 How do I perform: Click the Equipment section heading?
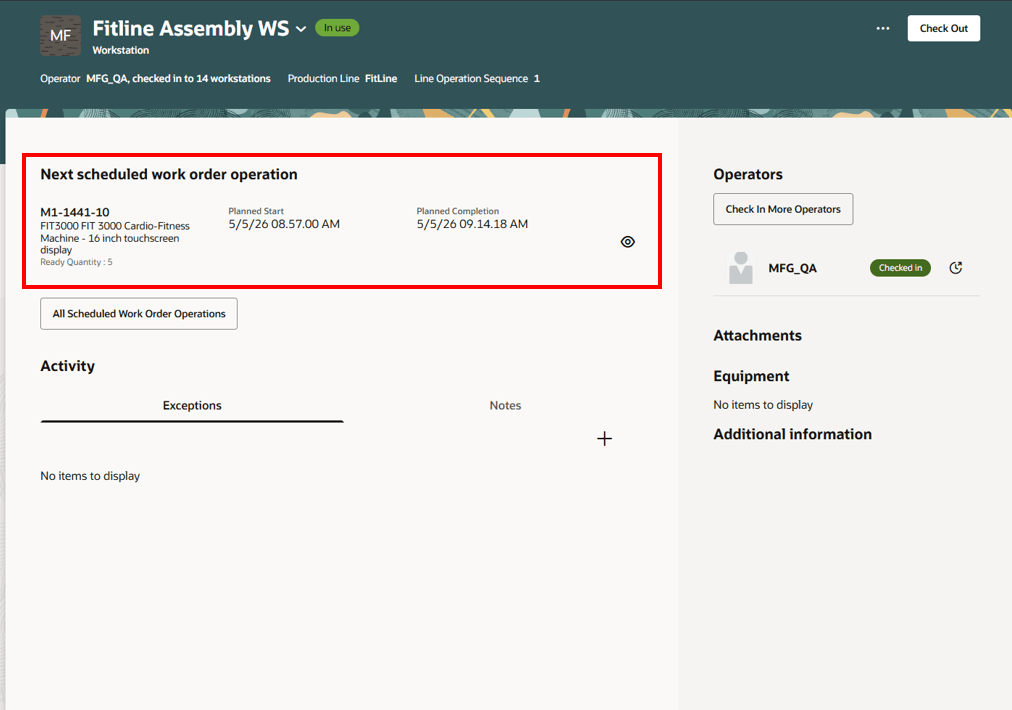751,376
